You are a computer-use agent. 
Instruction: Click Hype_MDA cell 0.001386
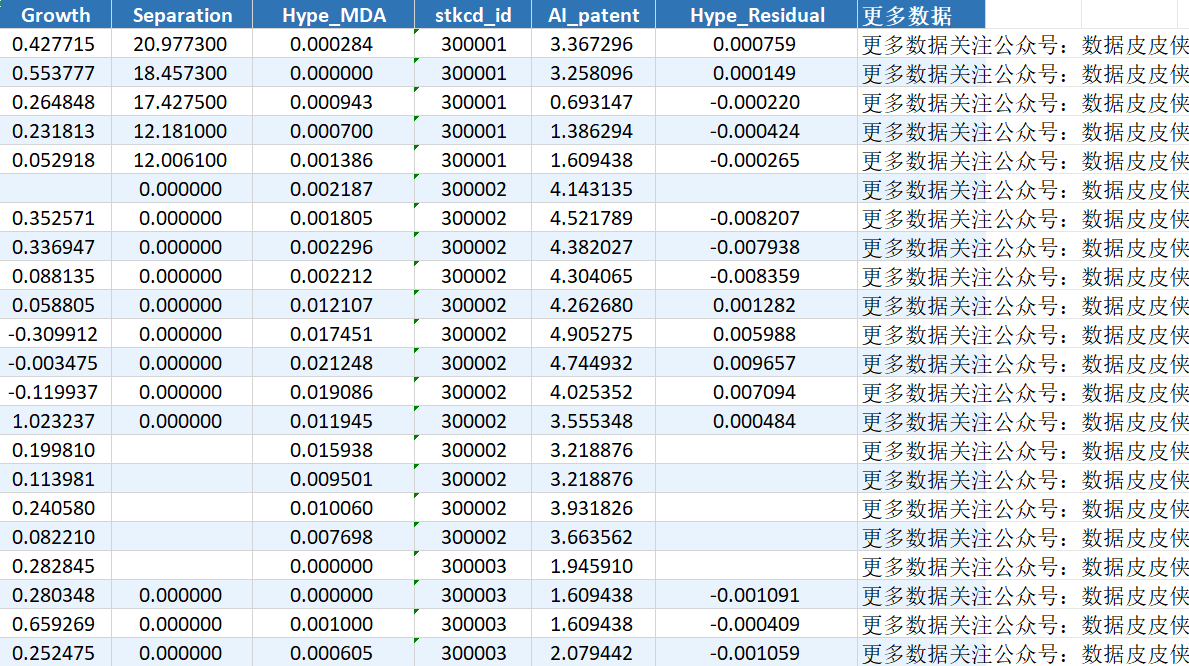(334, 160)
